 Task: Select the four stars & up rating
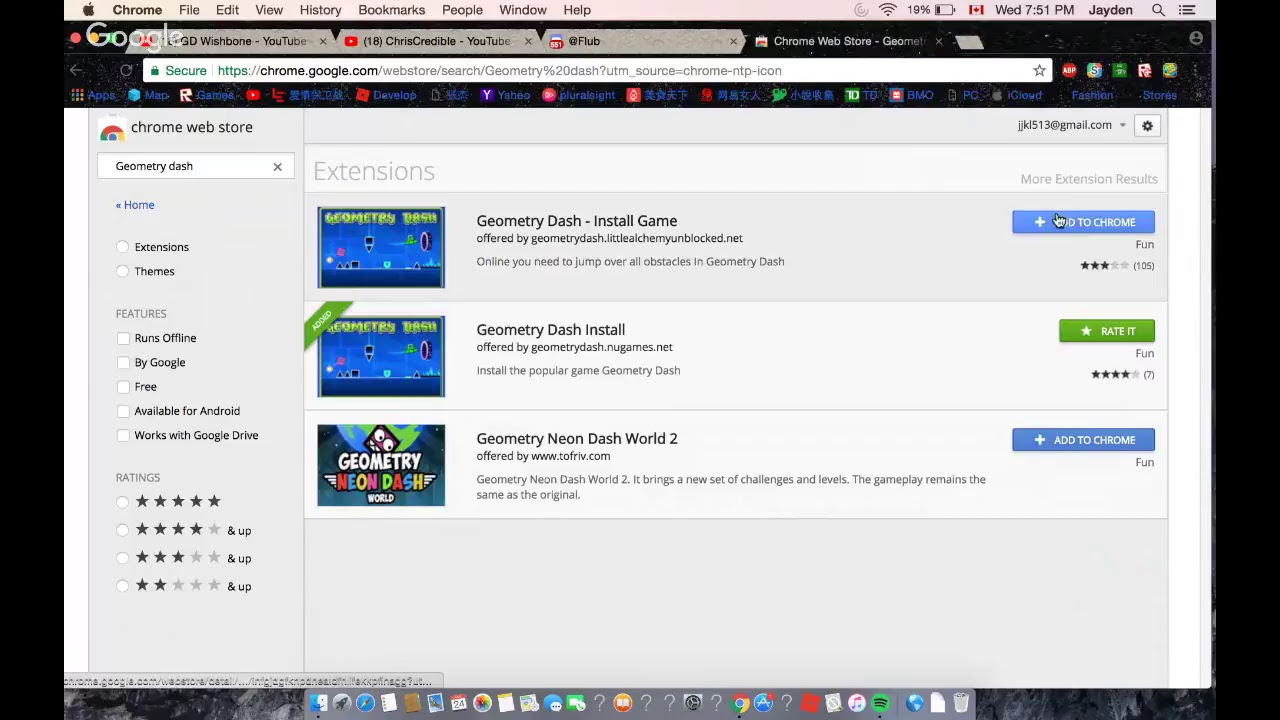[x=123, y=530]
